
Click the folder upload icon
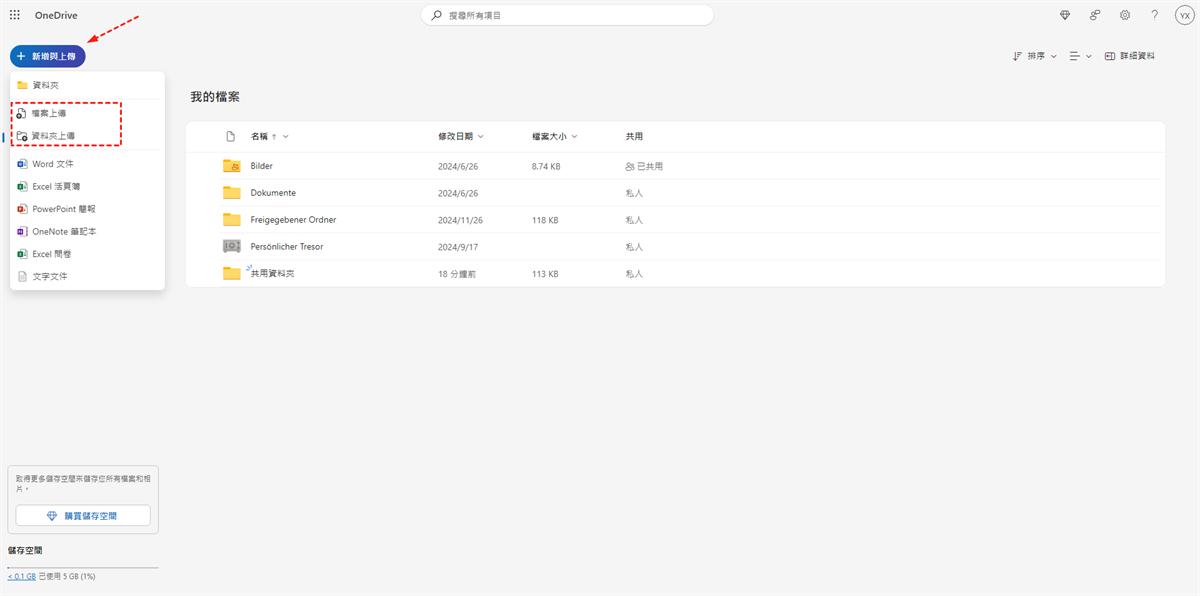pos(22,135)
